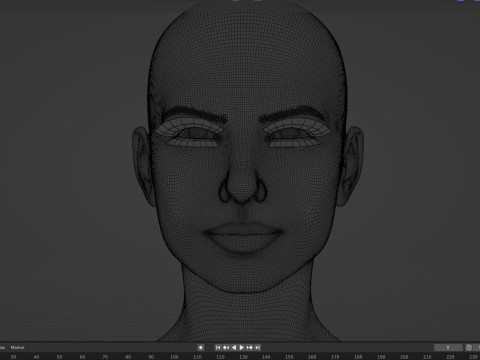Play the animation forward
Image resolution: width=480 pixels, height=360 pixels.
242,347
